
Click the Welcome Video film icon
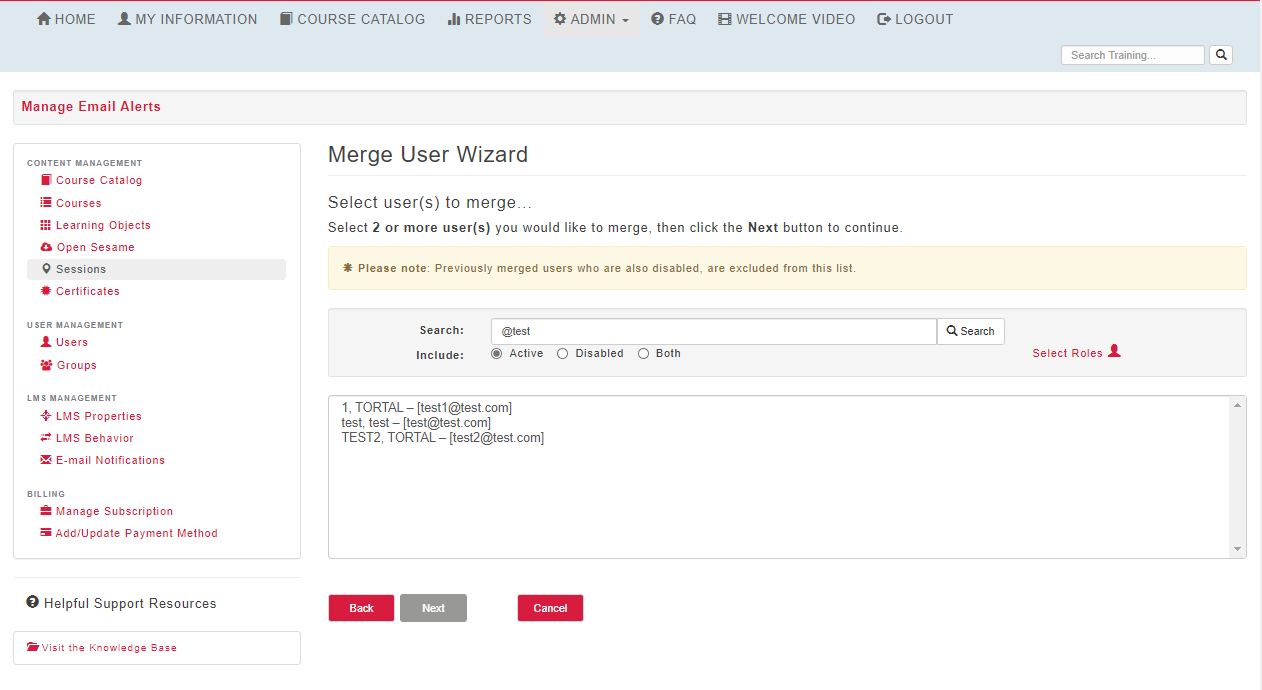click(725, 19)
